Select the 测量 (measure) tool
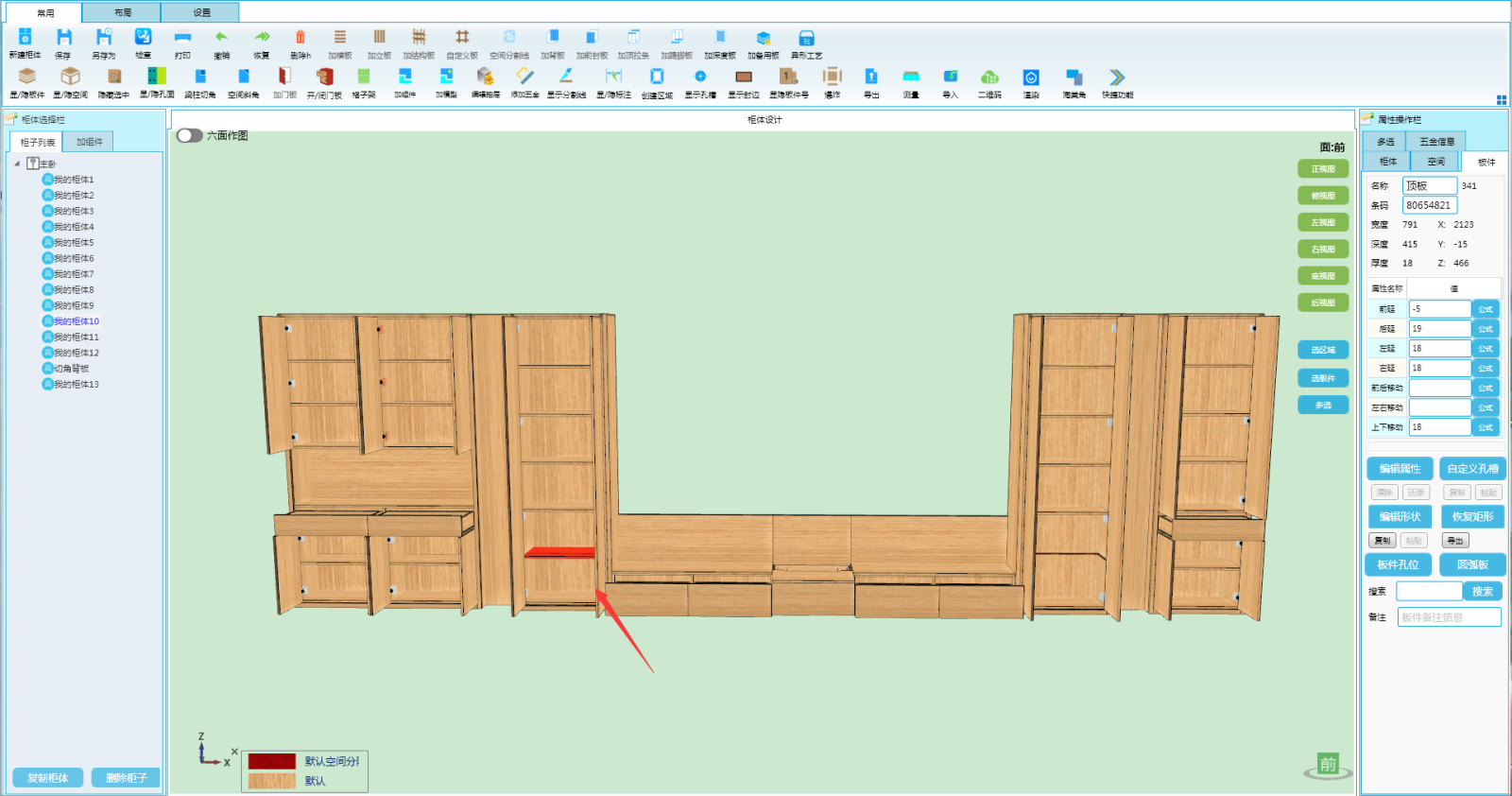Viewport: 1512px width, 796px height. (x=911, y=78)
